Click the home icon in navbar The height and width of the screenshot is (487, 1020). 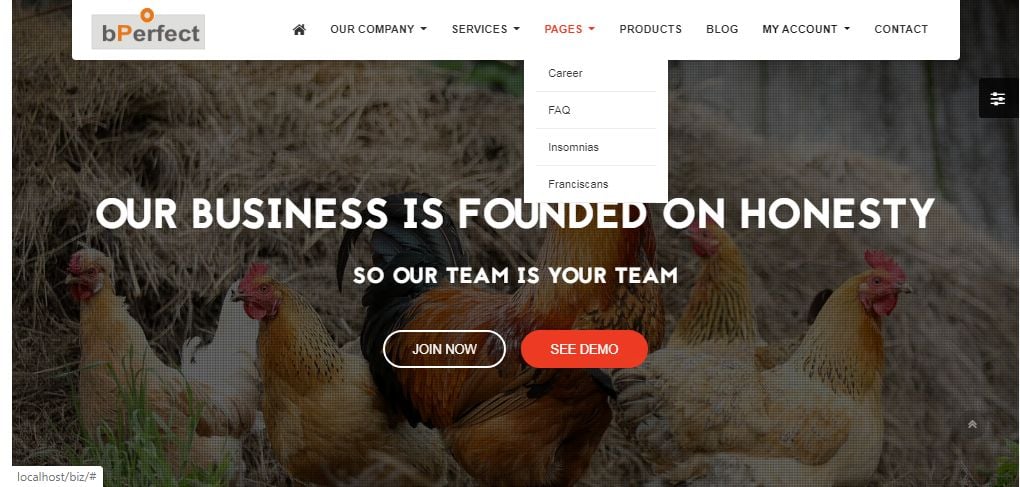click(299, 29)
